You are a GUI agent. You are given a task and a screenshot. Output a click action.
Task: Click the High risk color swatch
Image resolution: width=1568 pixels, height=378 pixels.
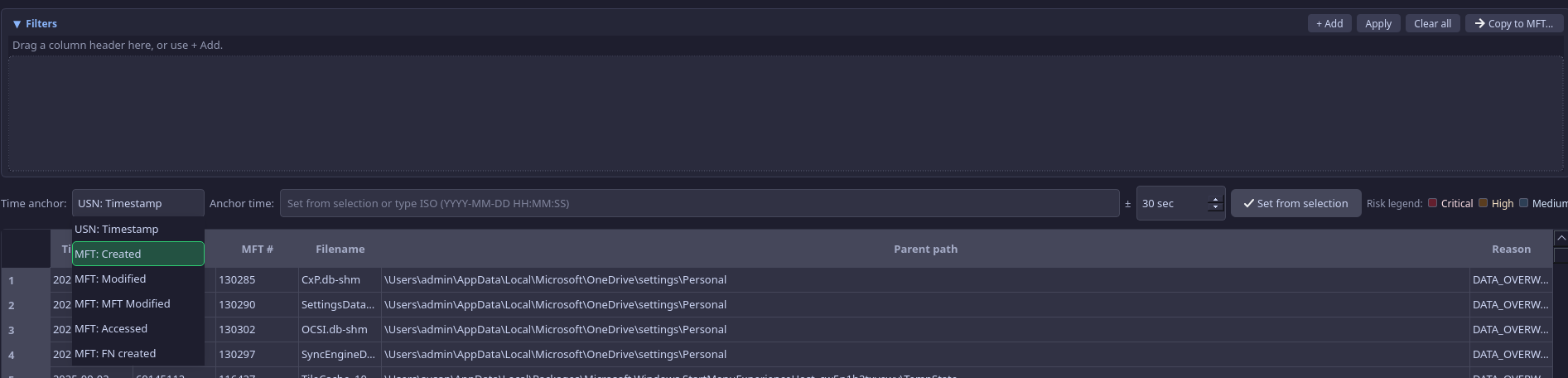(x=1483, y=203)
